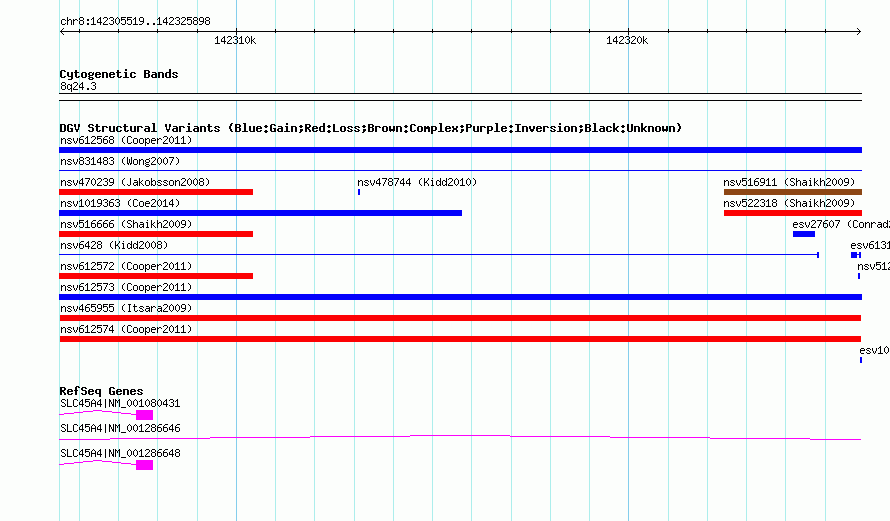Click the nsv522318 (Shaikh2009) label
The image size is (890, 521).
click(789, 203)
